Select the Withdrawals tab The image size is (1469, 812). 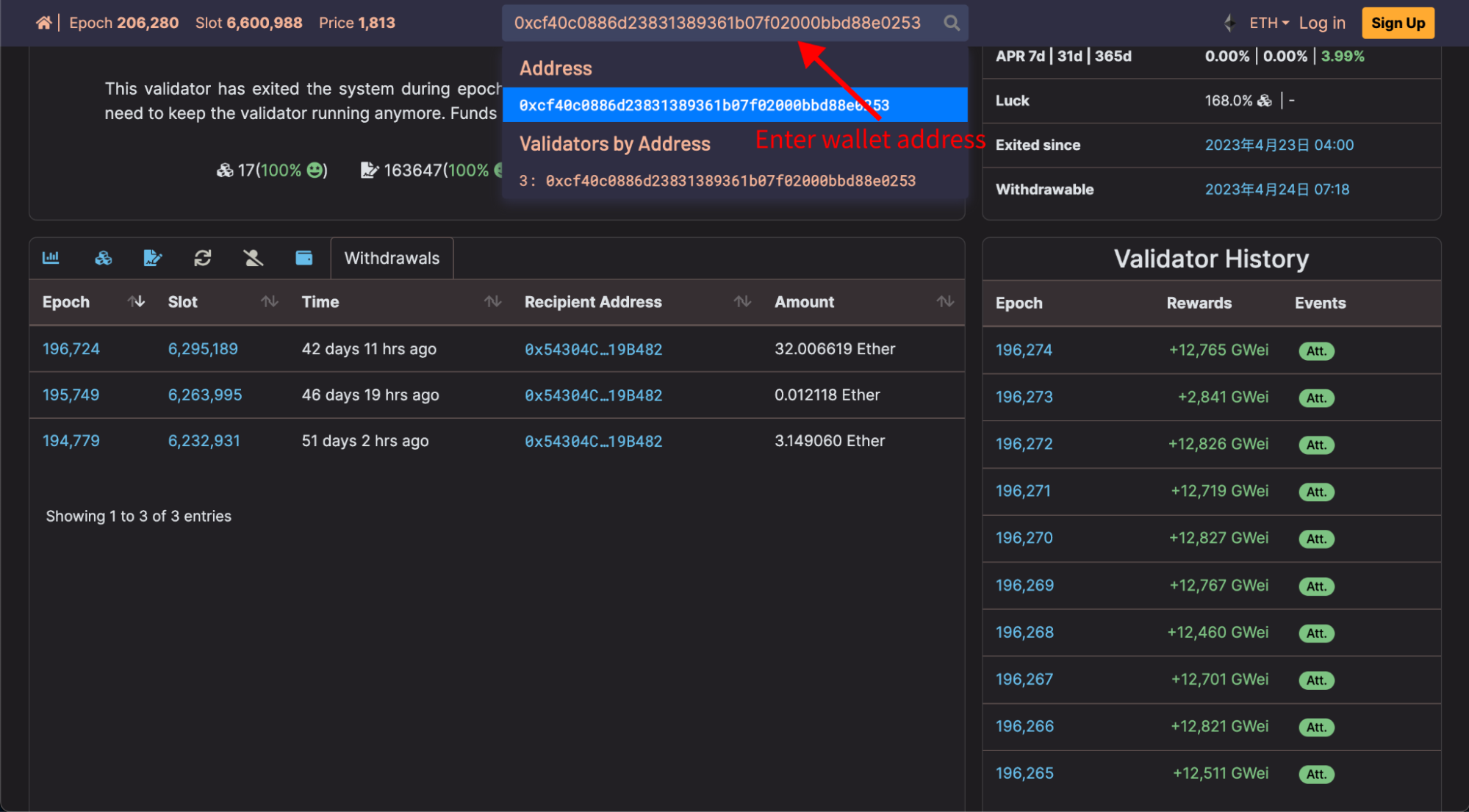point(392,258)
